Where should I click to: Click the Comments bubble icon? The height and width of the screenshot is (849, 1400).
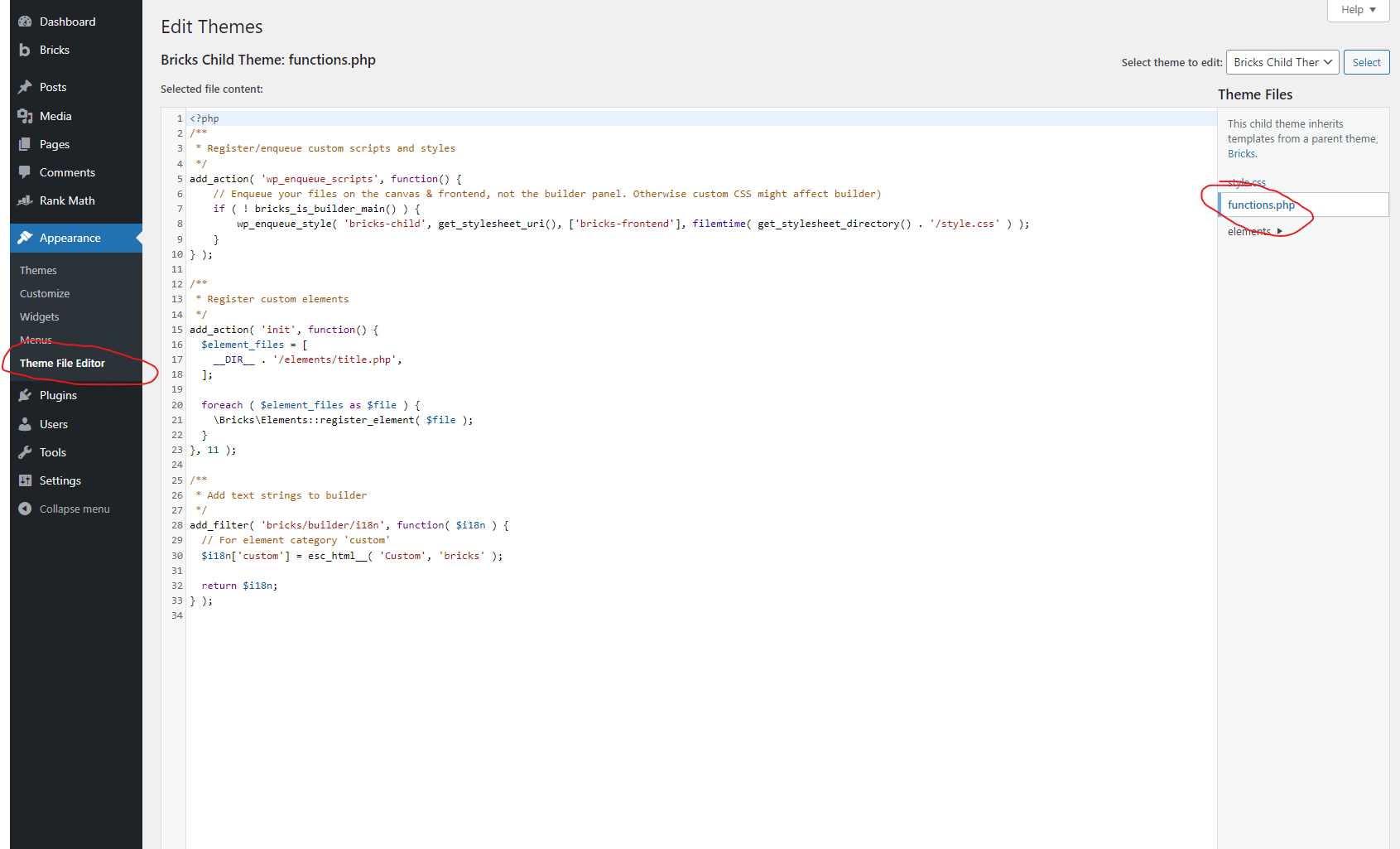tap(25, 172)
